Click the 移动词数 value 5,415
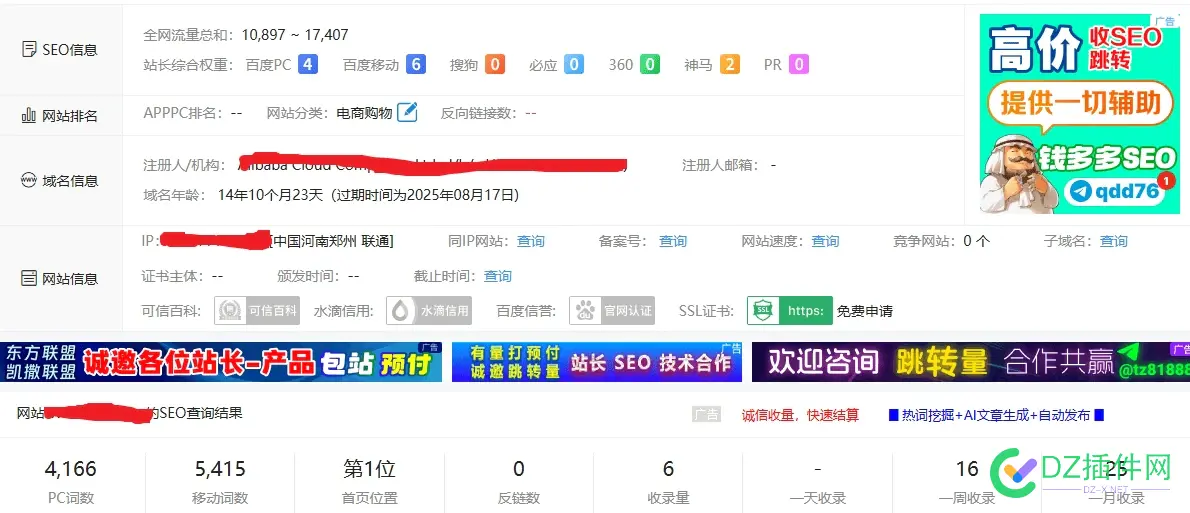 tap(220, 469)
